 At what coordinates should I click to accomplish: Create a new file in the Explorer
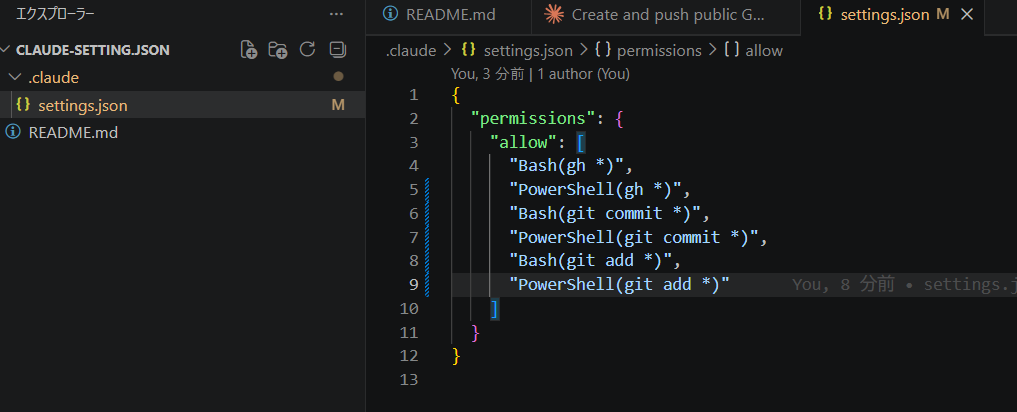coord(249,50)
